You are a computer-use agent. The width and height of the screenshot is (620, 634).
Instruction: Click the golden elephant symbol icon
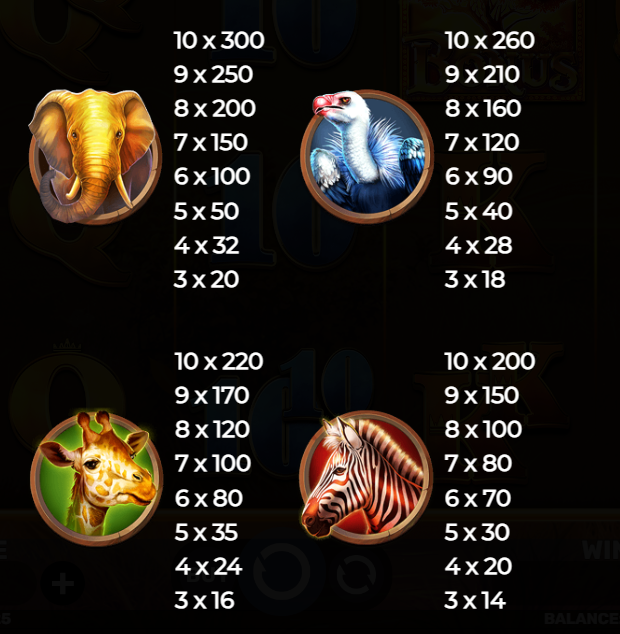94,156
